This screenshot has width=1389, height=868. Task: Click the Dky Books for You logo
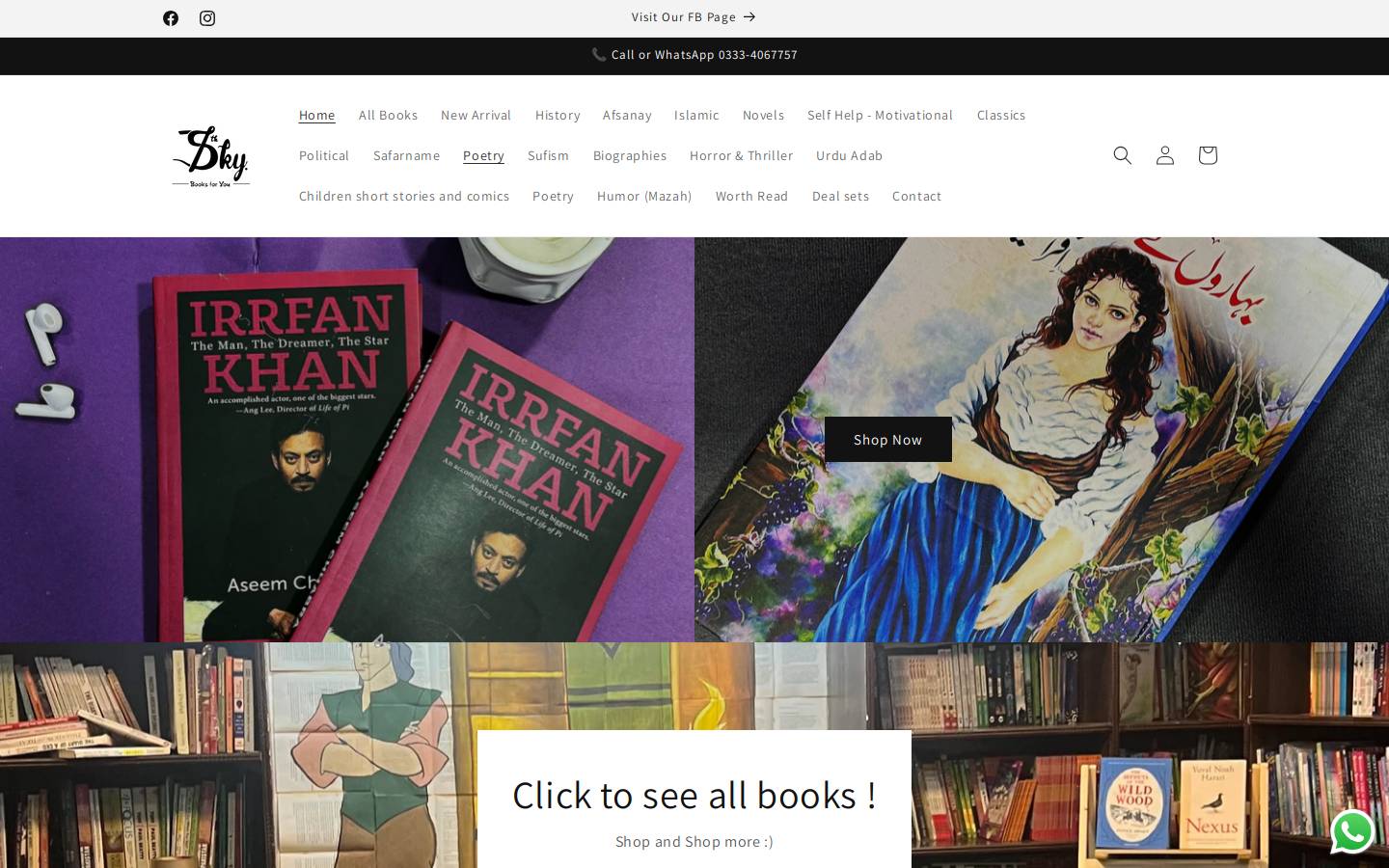point(210,156)
